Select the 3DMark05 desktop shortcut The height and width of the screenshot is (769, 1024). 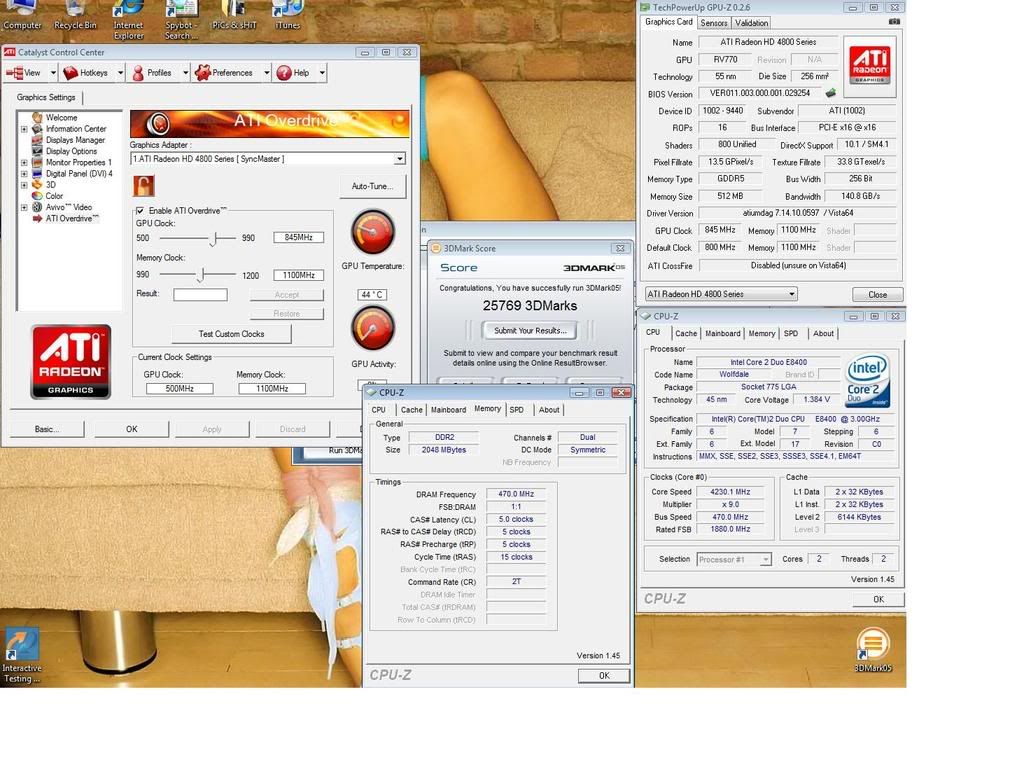(873, 650)
